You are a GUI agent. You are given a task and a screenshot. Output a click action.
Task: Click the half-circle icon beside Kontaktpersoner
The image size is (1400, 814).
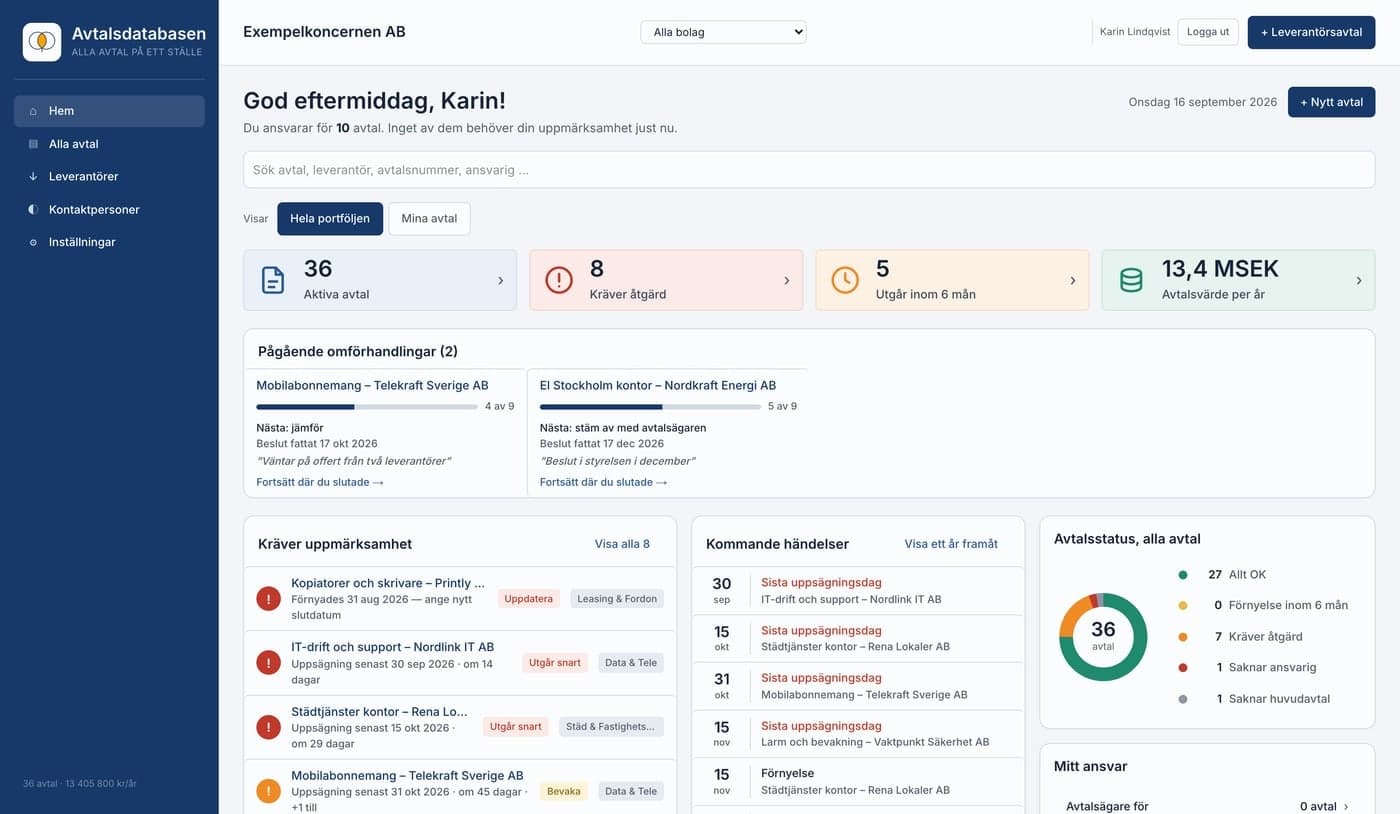[33, 210]
